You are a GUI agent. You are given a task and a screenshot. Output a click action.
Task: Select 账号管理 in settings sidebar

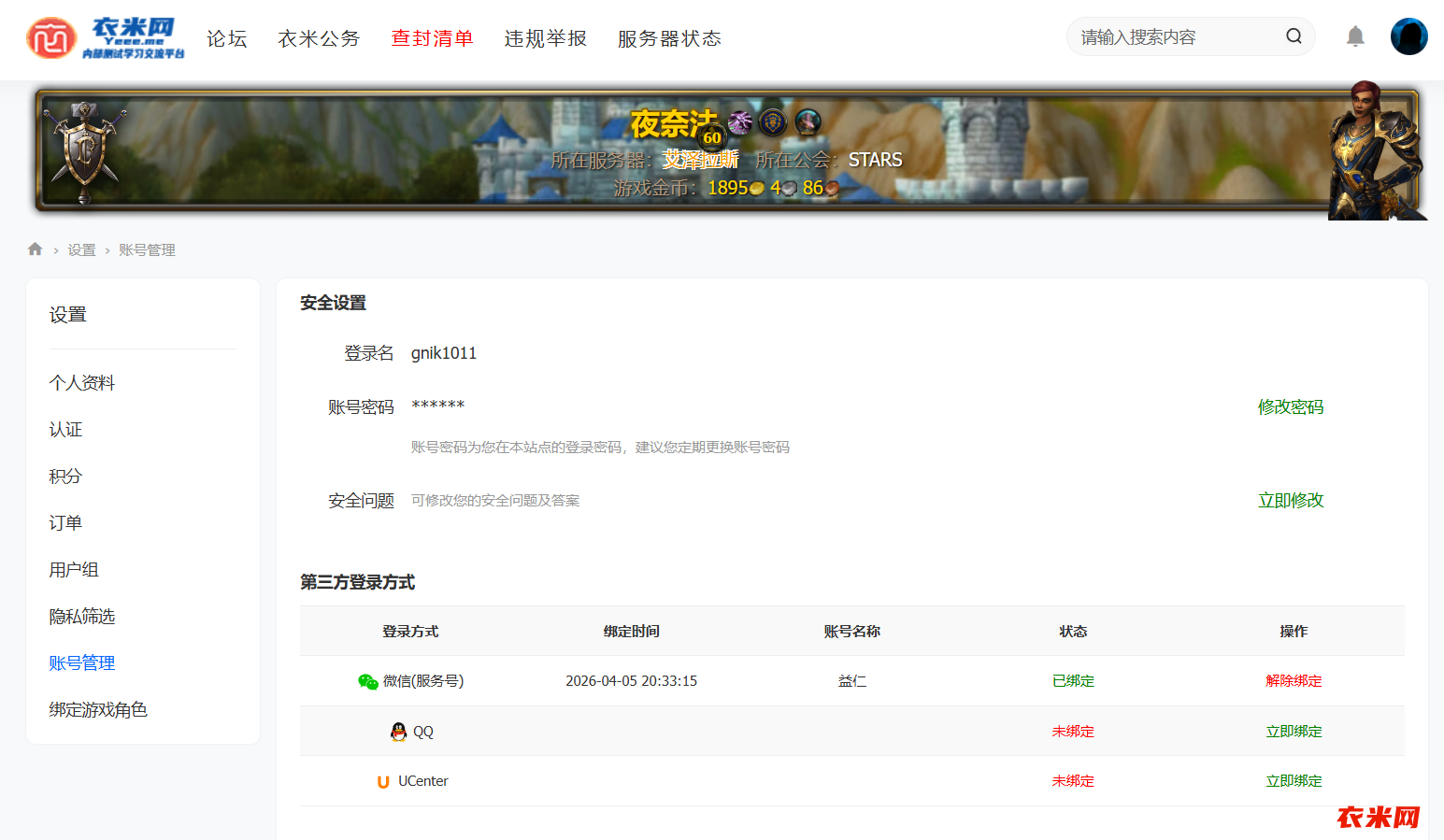[x=82, y=663]
